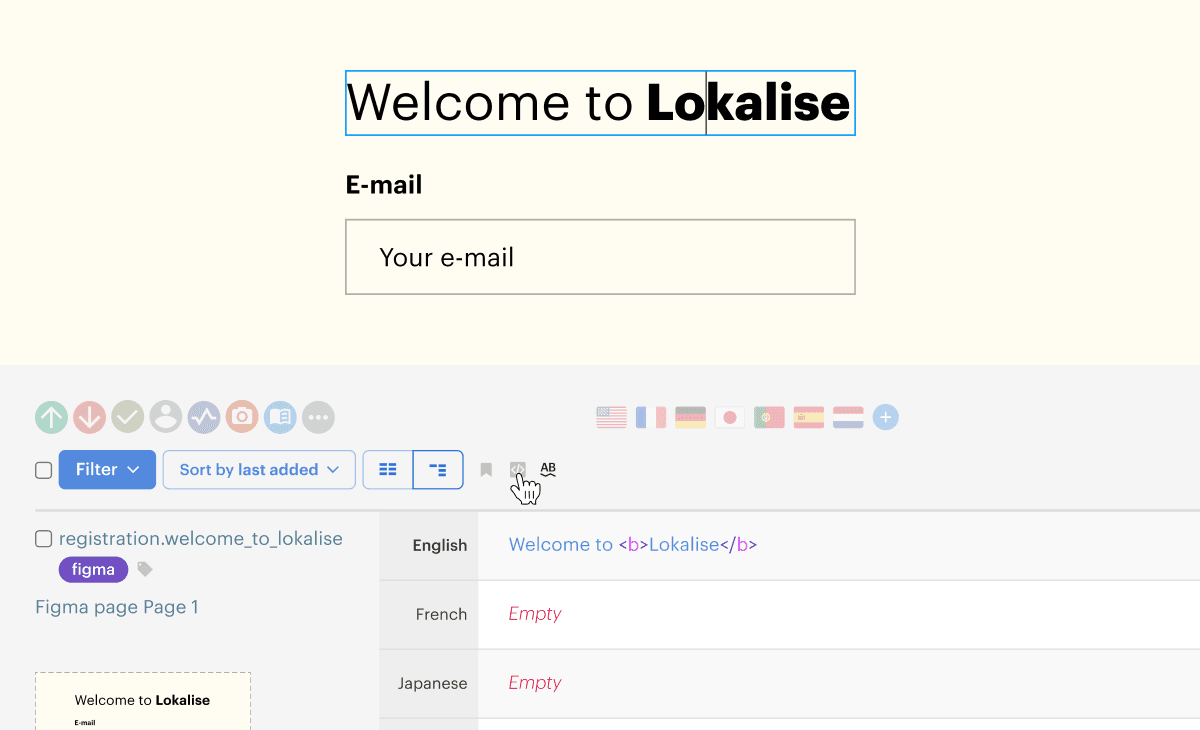This screenshot has width=1200, height=730.
Task: Click the Your e-mail input field
Action: [600, 257]
